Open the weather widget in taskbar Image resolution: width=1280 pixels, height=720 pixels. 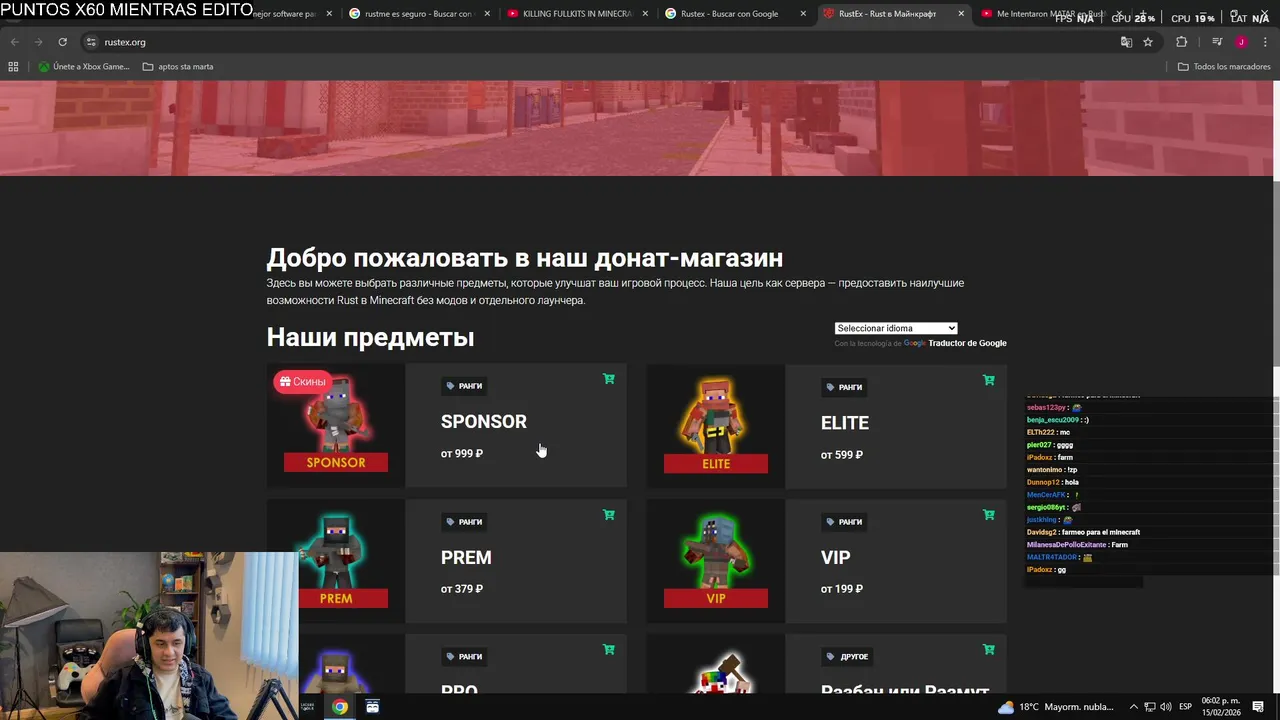click(x=1055, y=707)
